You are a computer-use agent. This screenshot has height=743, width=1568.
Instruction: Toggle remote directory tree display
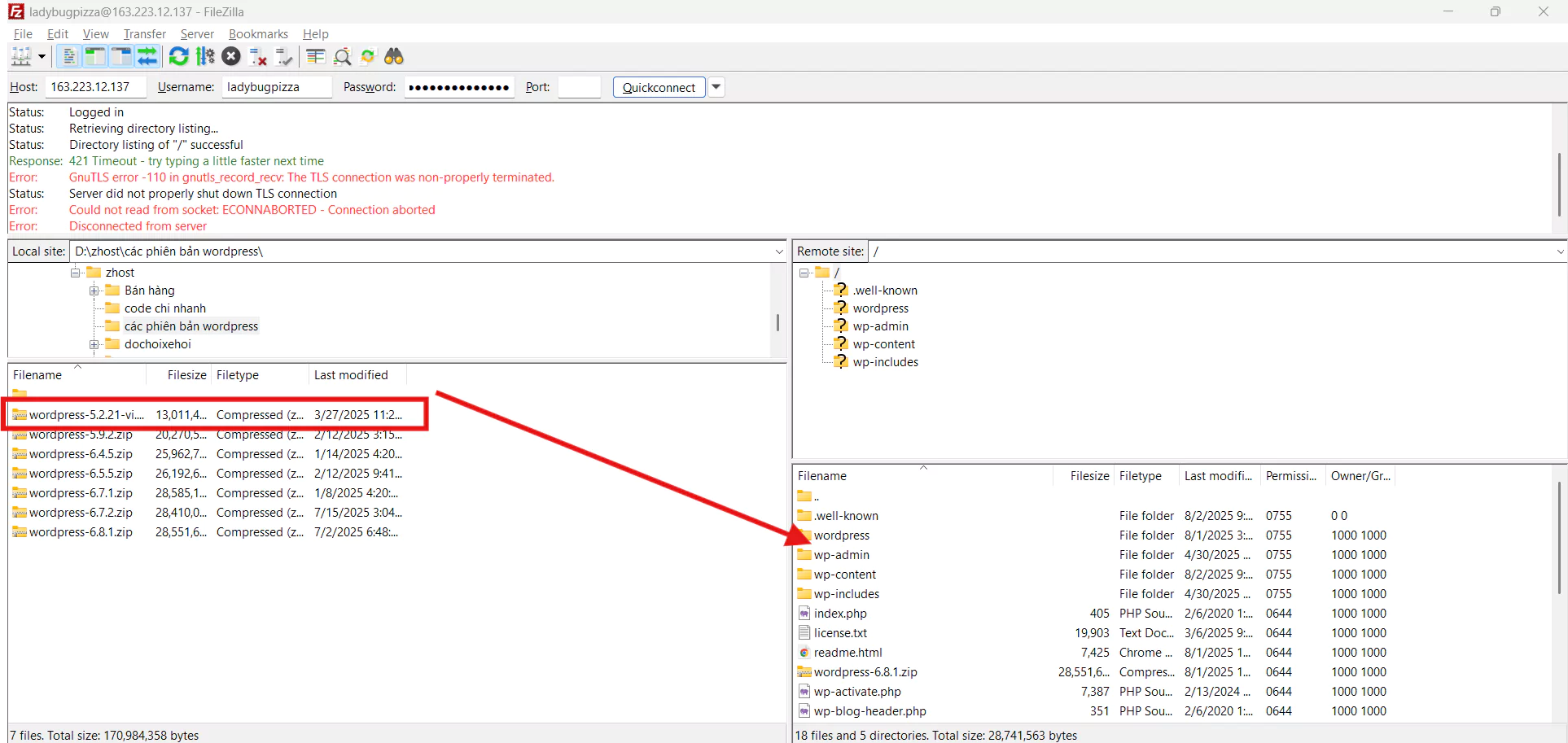121,56
